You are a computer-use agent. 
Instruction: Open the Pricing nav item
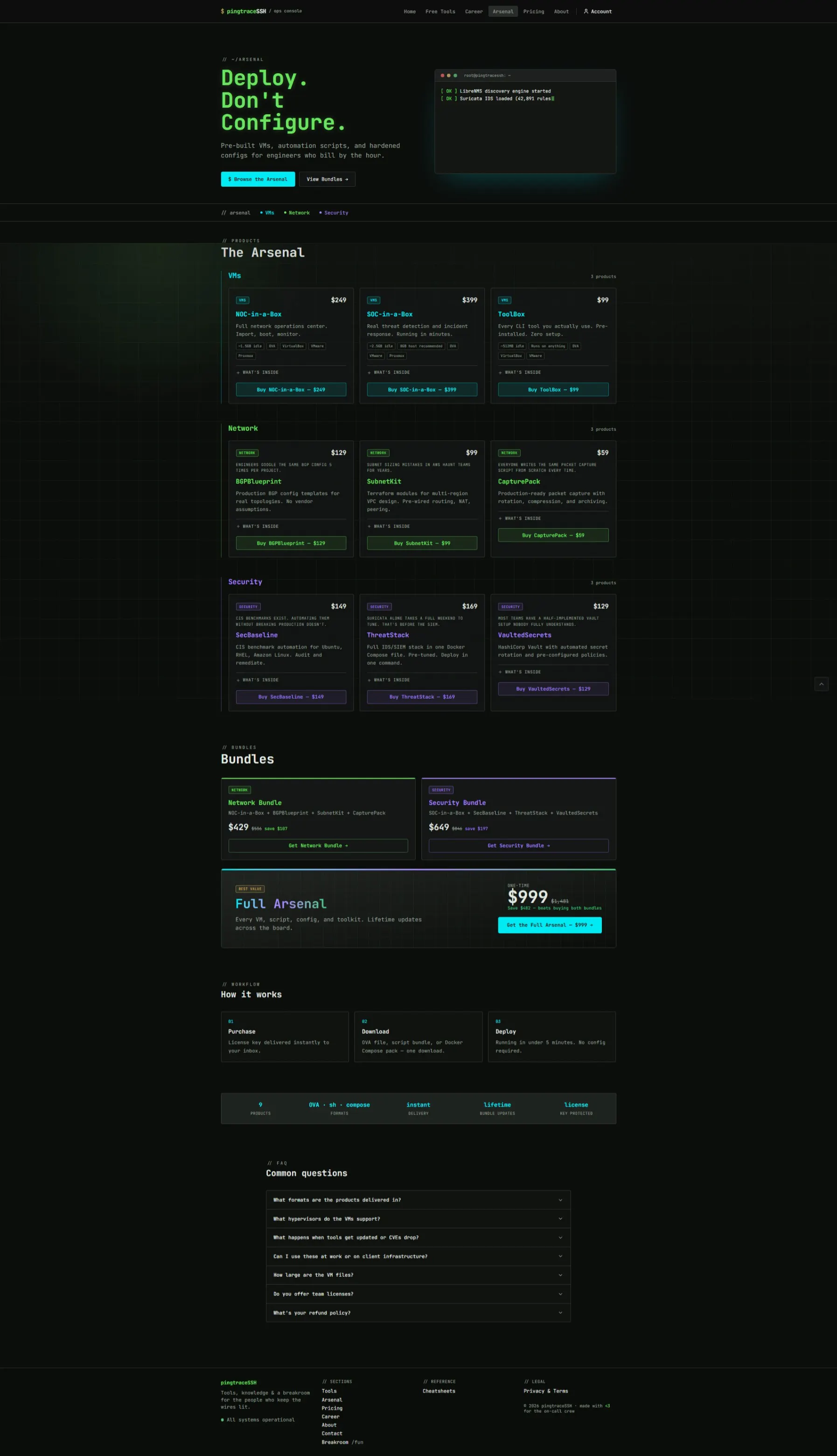533,12
